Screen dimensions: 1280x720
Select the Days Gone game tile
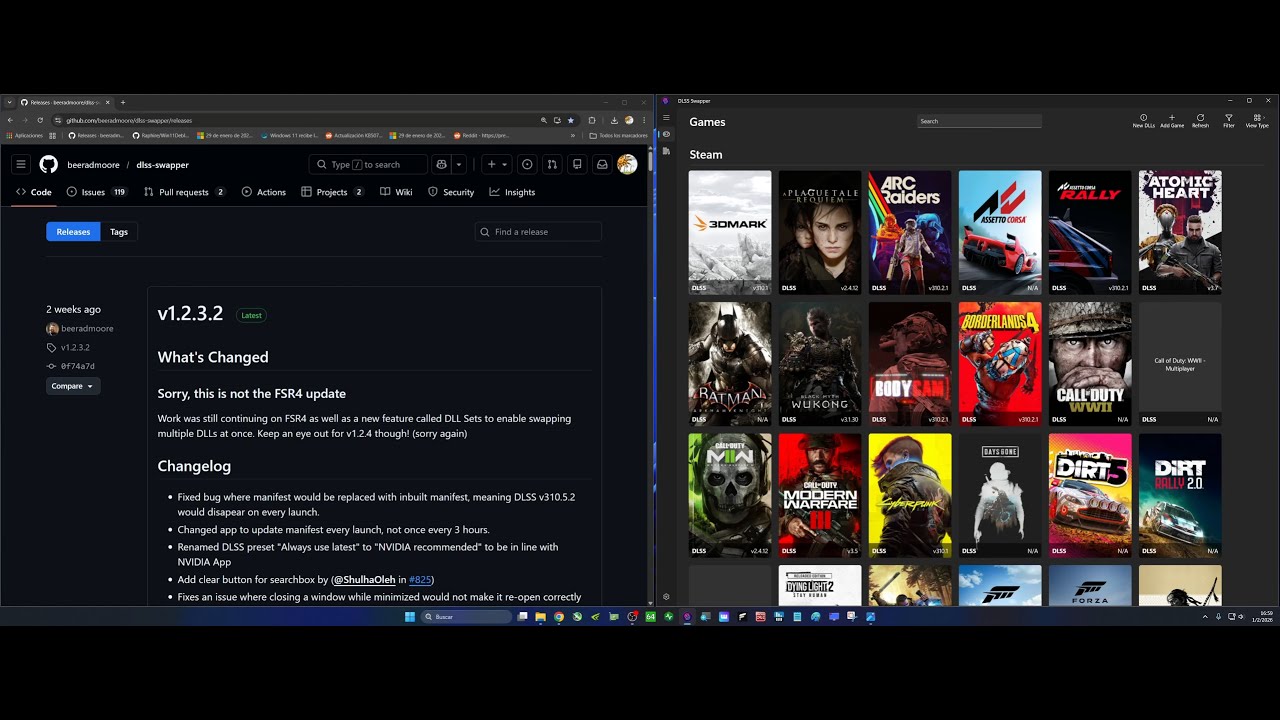click(x=1000, y=495)
